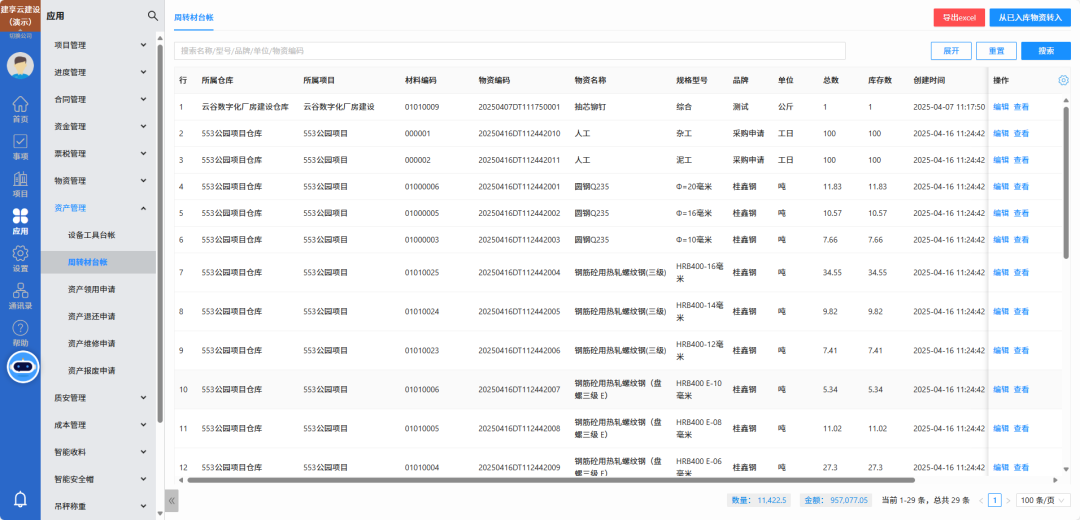
Task: Open the 事项 tasks icon
Action: 20,147
